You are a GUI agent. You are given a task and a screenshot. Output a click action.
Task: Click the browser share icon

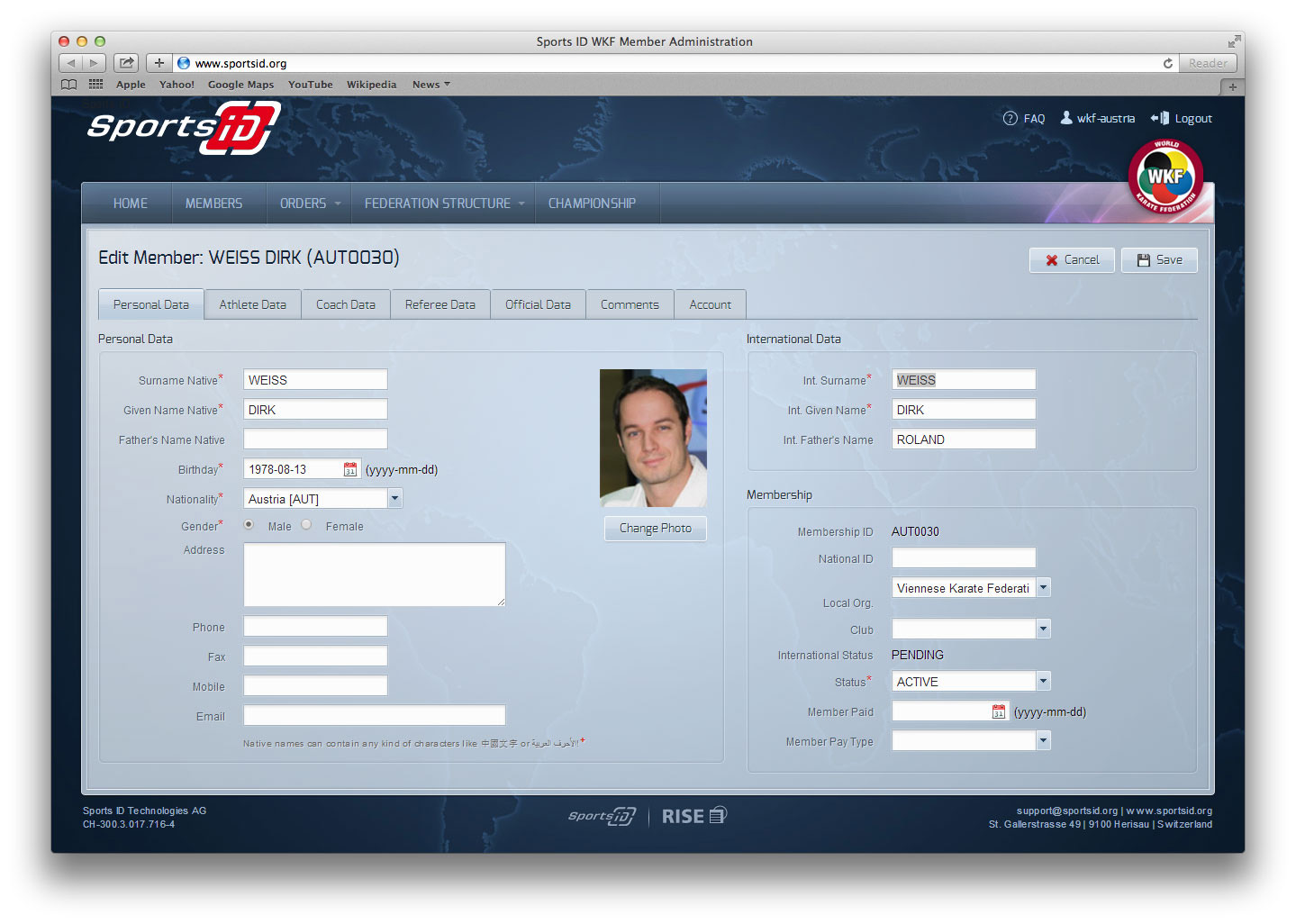coord(127,63)
